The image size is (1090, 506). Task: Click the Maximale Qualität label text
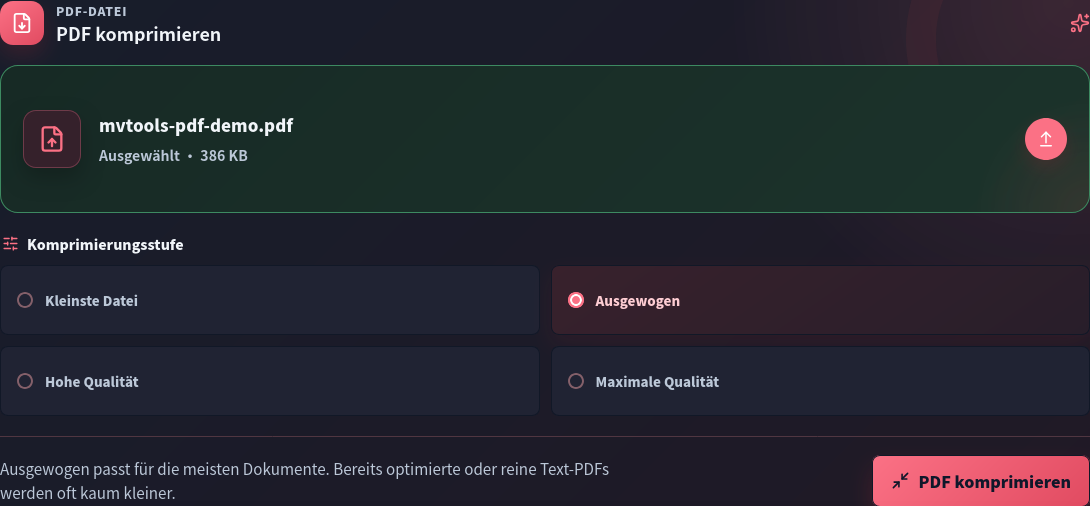(657, 382)
